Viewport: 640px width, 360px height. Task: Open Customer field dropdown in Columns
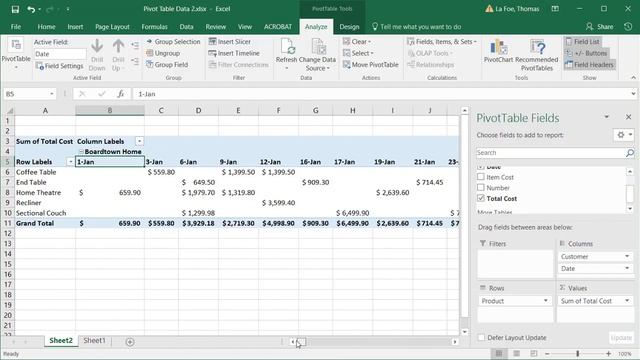coord(627,256)
